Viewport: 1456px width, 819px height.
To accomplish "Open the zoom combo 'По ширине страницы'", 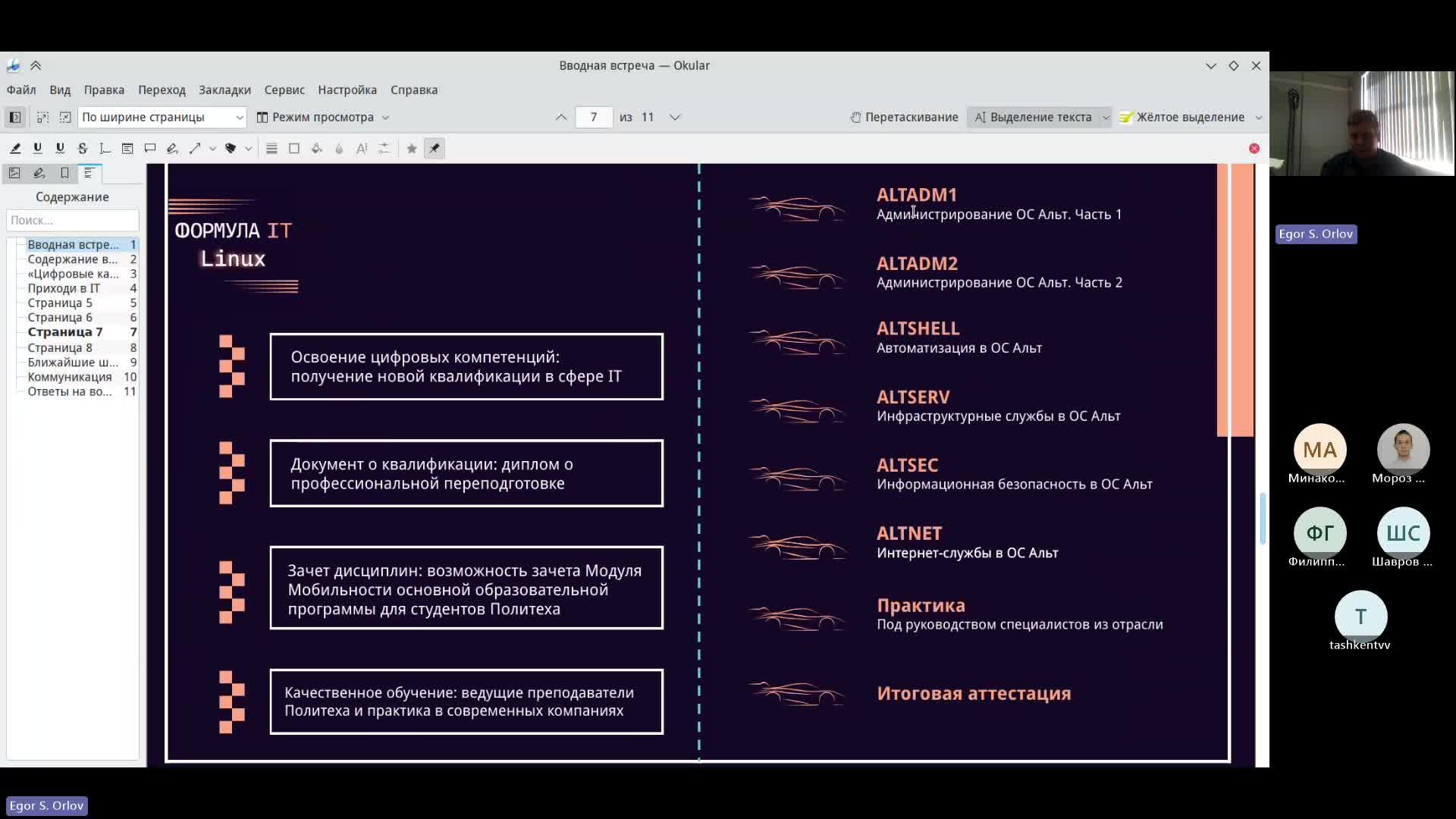I will [162, 118].
